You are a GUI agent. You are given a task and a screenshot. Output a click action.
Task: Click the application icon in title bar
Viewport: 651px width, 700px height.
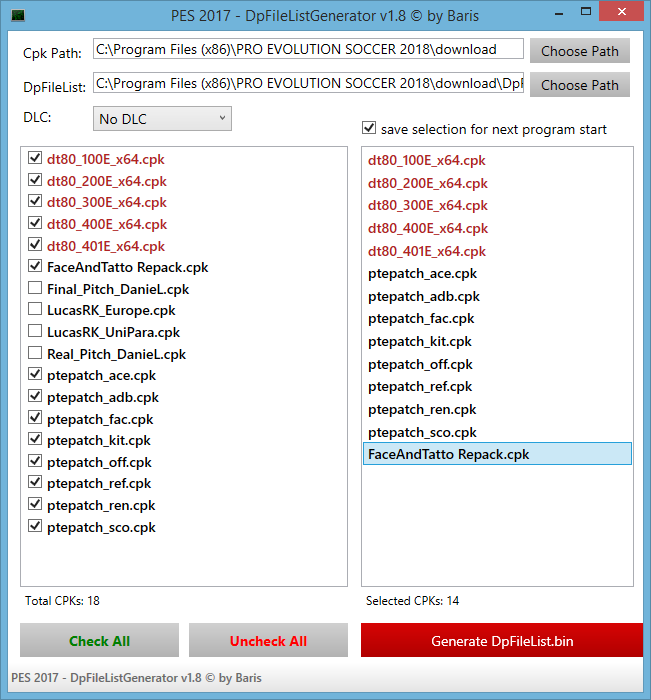(x=18, y=16)
